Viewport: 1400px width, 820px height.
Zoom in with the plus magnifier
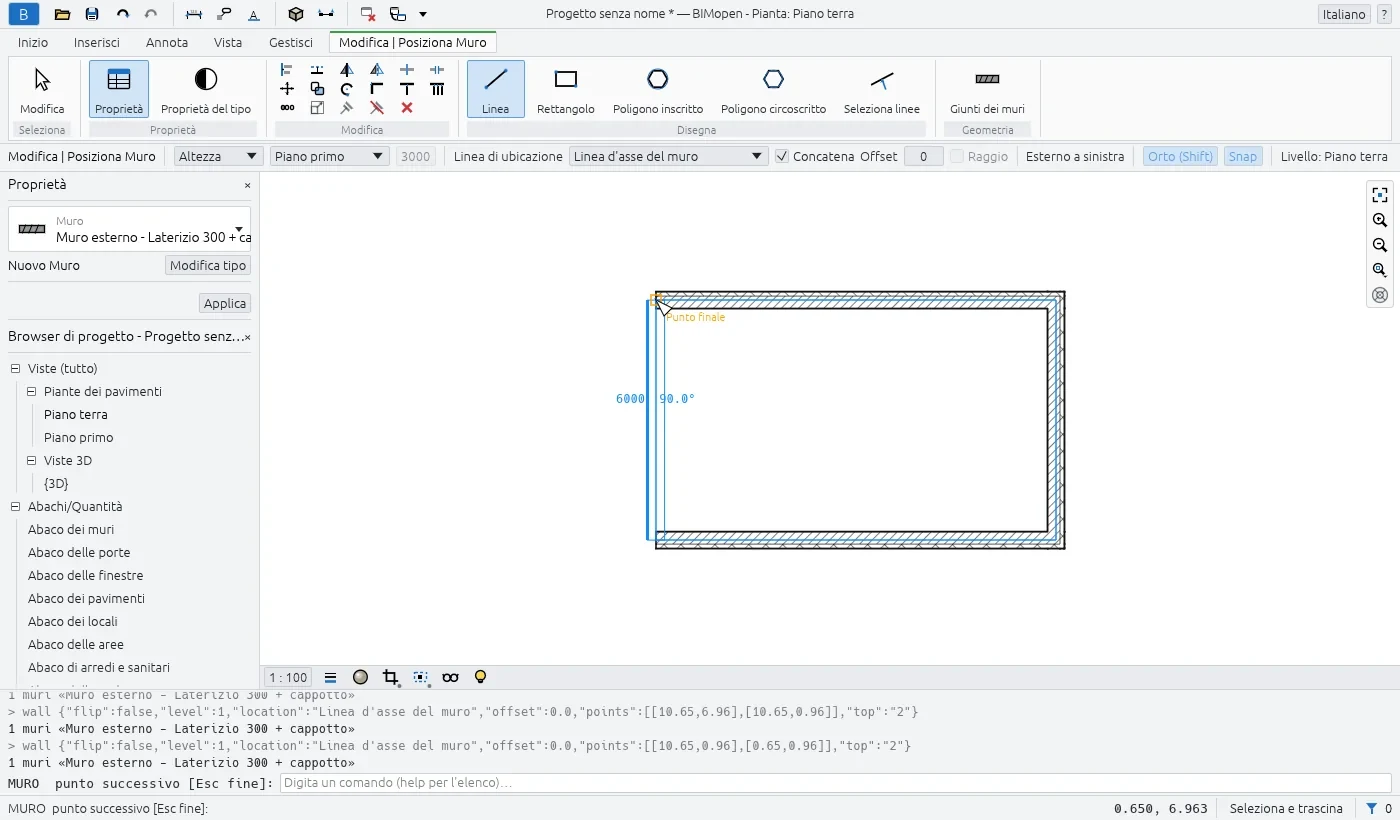point(1380,220)
